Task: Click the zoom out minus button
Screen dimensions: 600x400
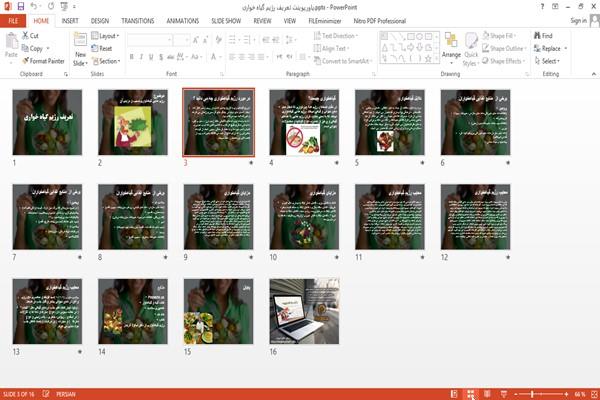Action: 516,394
